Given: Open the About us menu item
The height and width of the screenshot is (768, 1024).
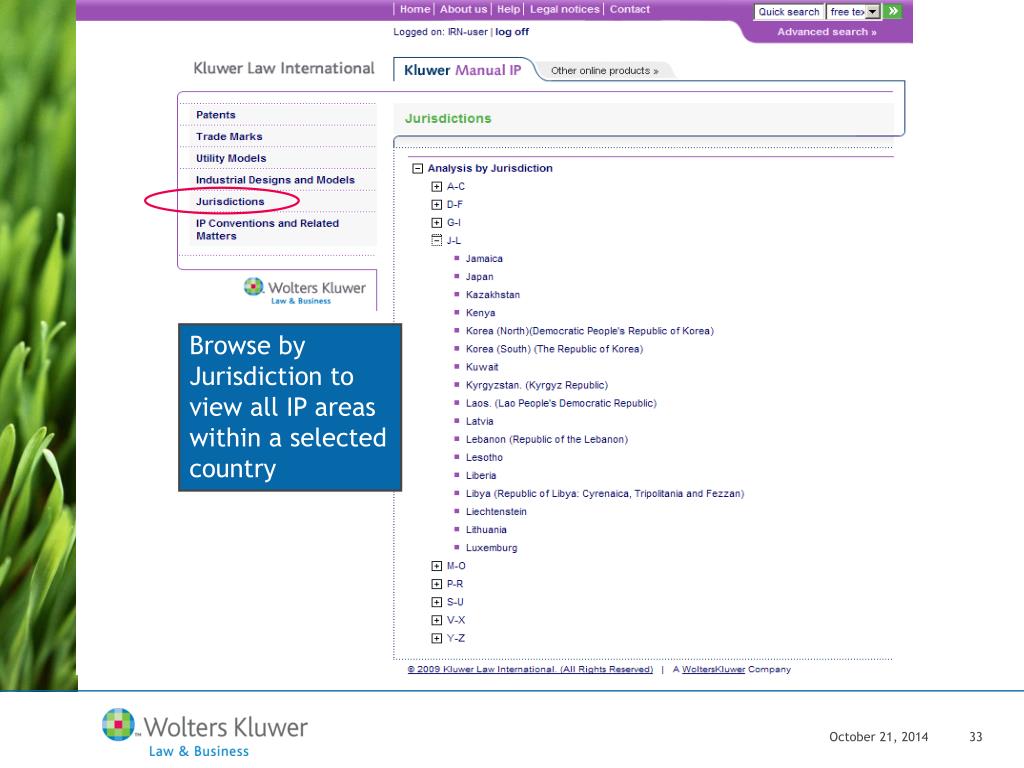Looking at the screenshot, I should pyautogui.click(x=463, y=9).
